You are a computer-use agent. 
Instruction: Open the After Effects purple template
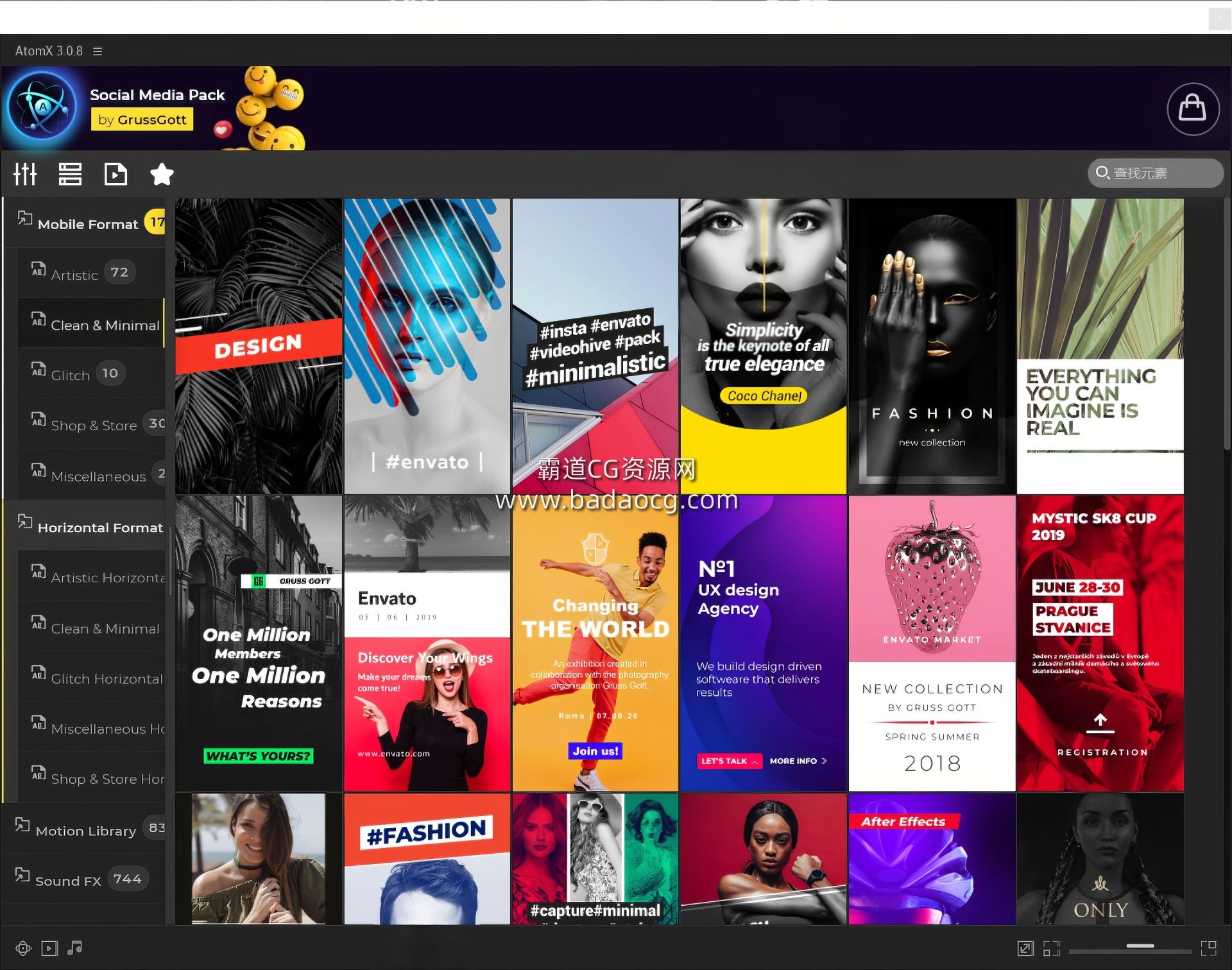[x=932, y=858]
